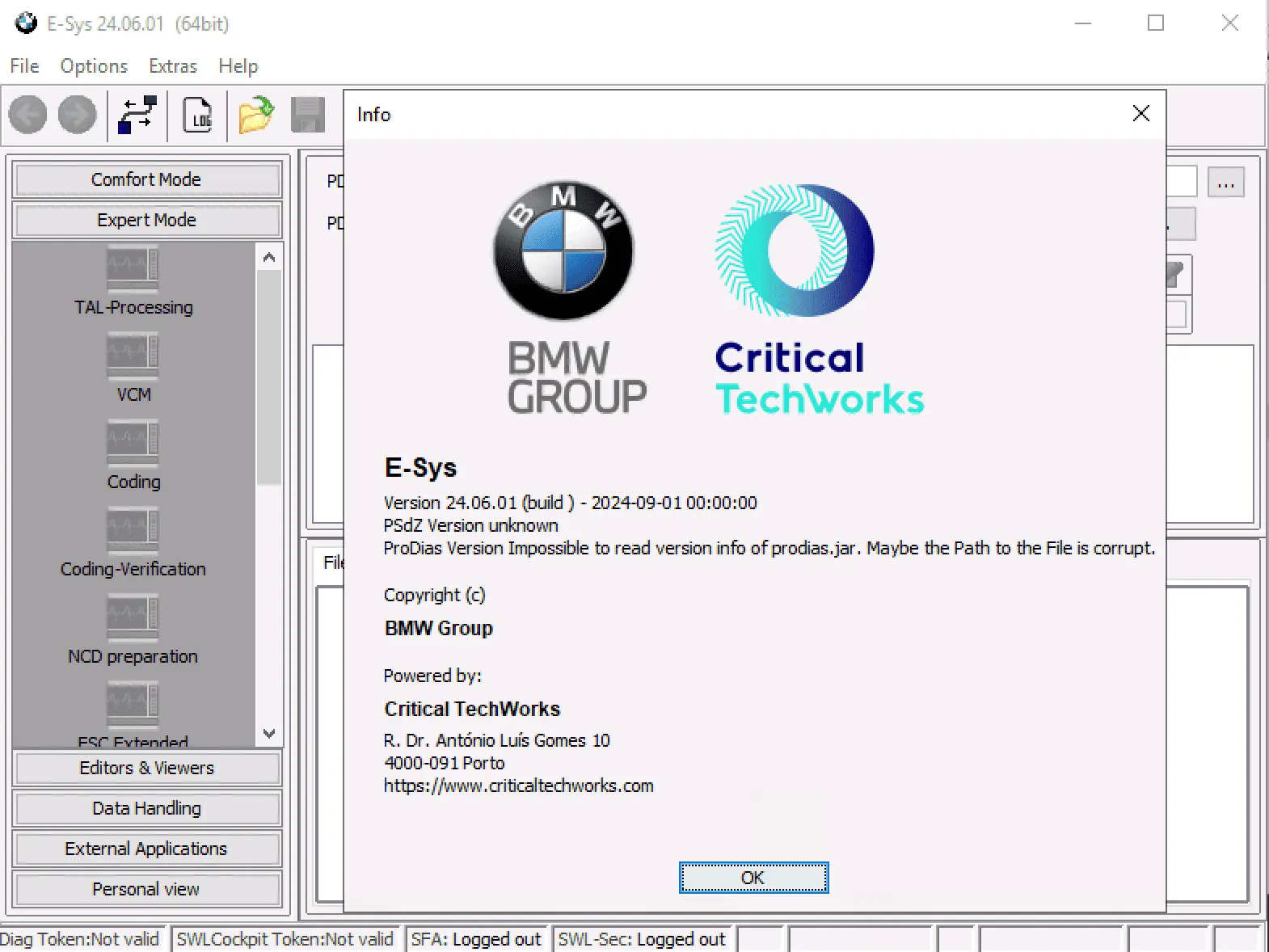1269x952 pixels.
Task: Select the Coding module icon
Action: 133,442
